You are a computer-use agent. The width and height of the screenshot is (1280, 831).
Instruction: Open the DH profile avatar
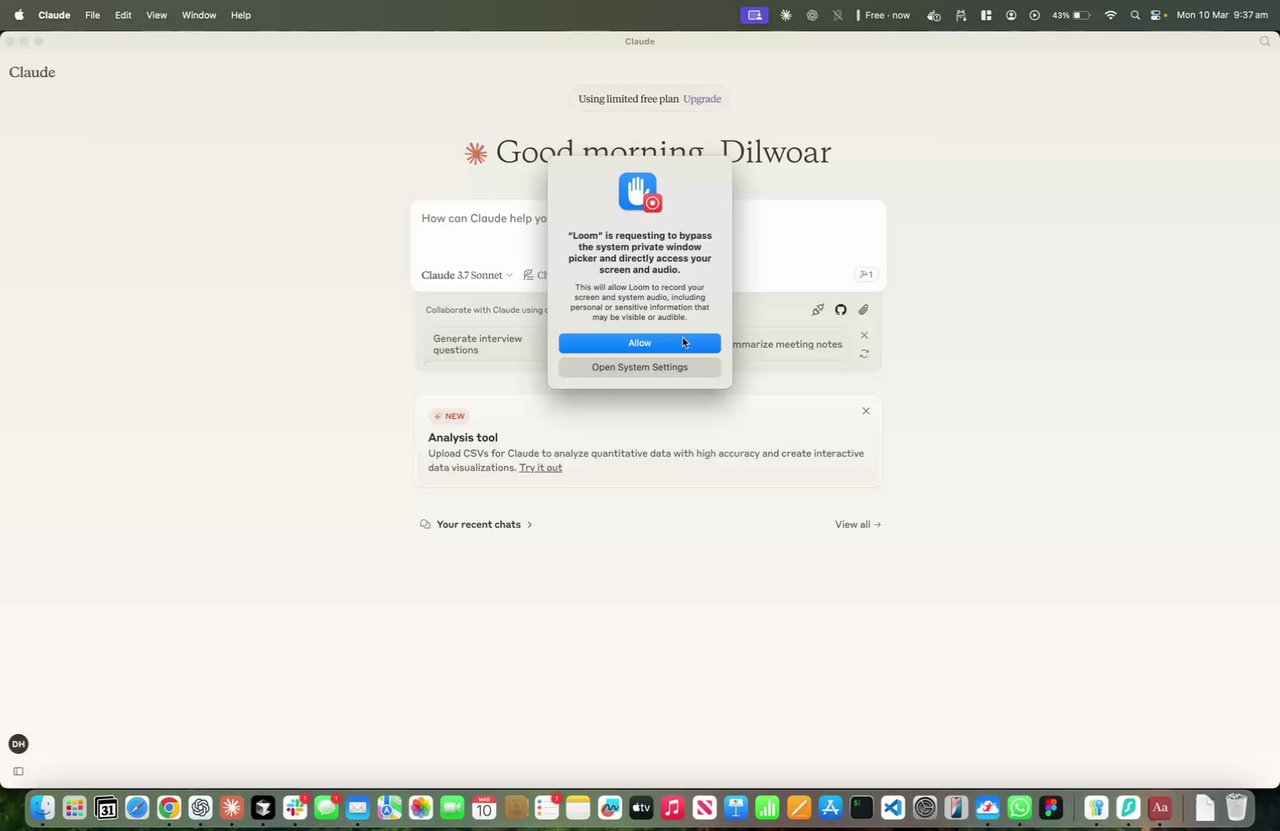pyautogui.click(x=18, y=744)
